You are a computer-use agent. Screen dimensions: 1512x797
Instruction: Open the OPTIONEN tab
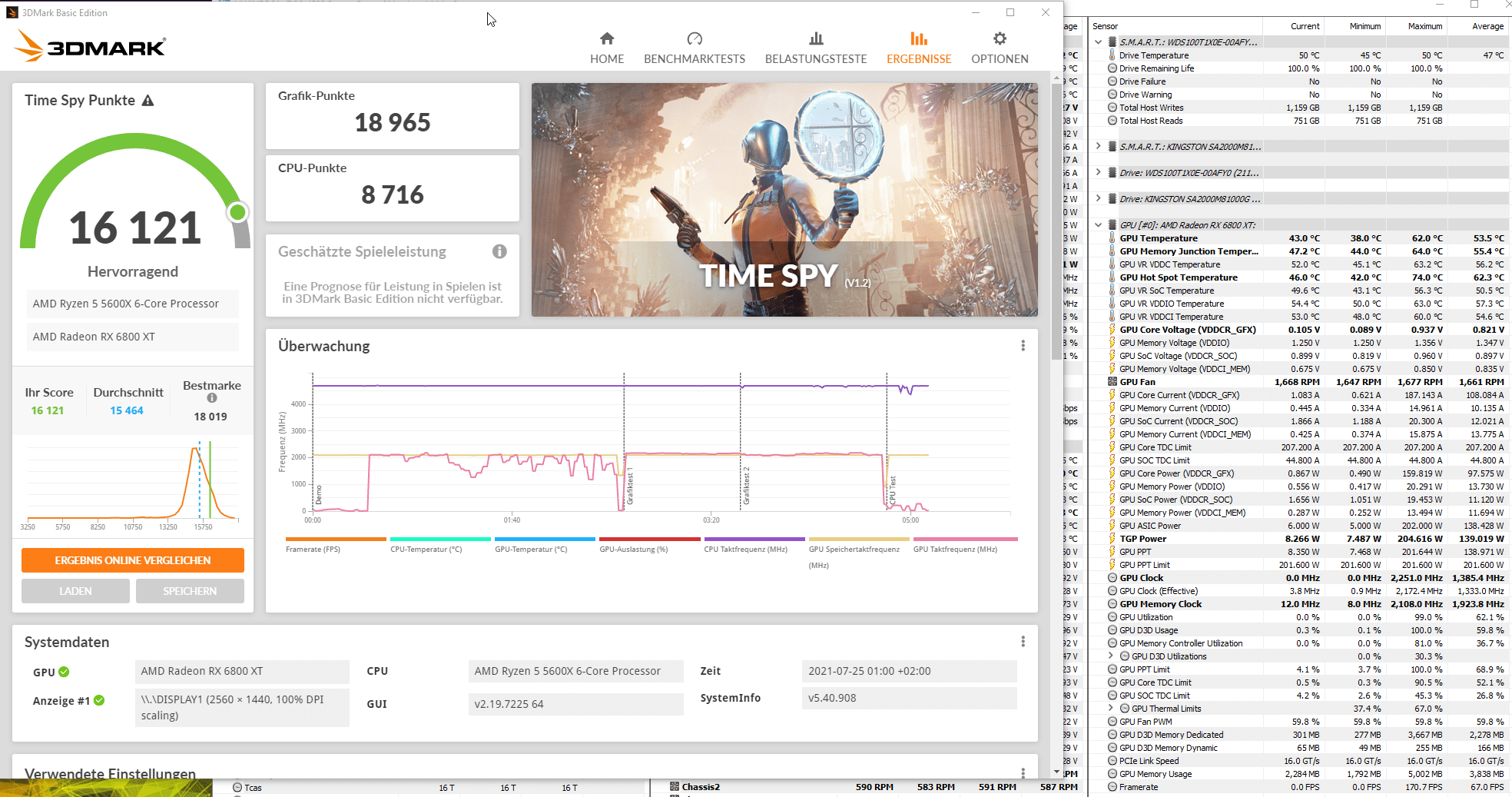[x=1000, y=48]
